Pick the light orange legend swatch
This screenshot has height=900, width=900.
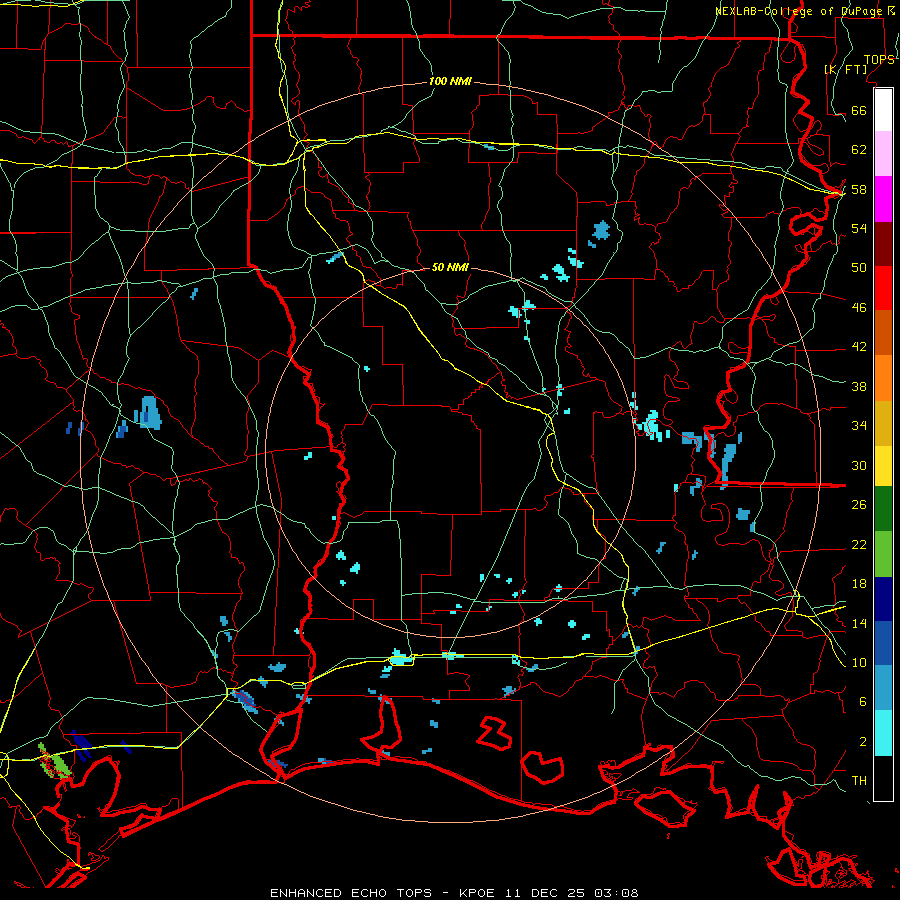tap(883, 378)
